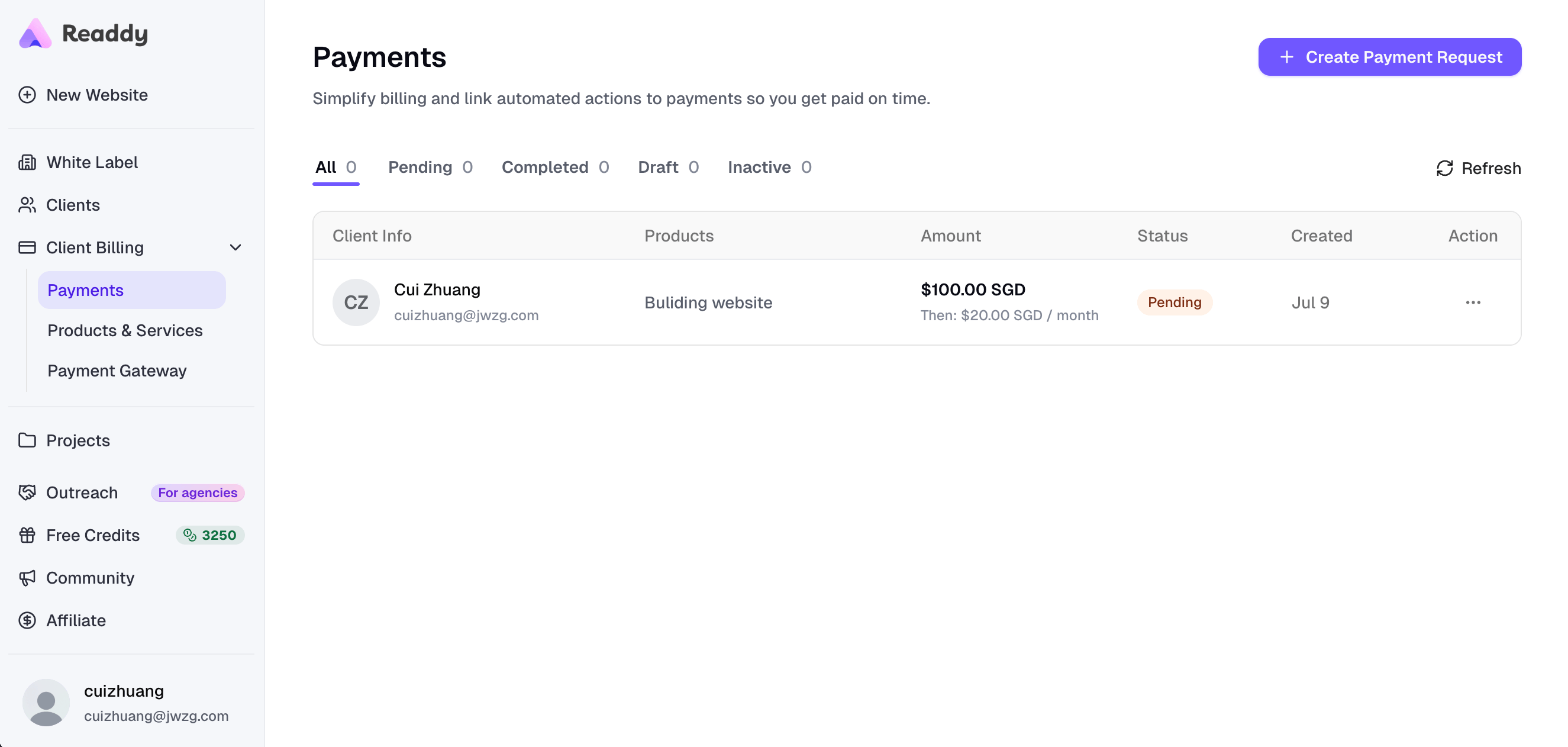Open the White Label section

point(92,162)
